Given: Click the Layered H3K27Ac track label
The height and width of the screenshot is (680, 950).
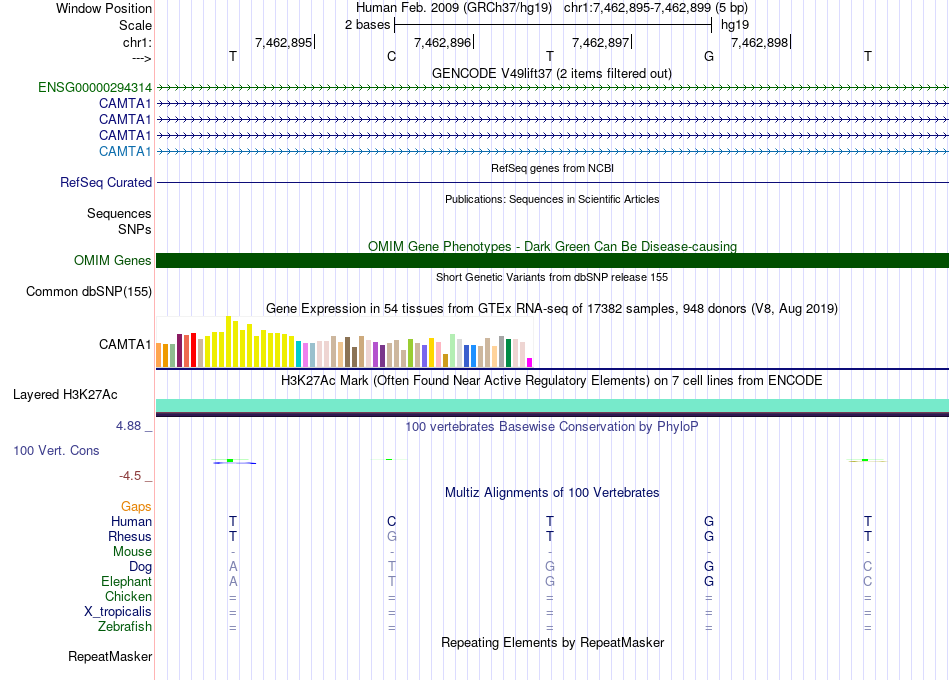Looking at the screenshot, I should click(65, 395).
